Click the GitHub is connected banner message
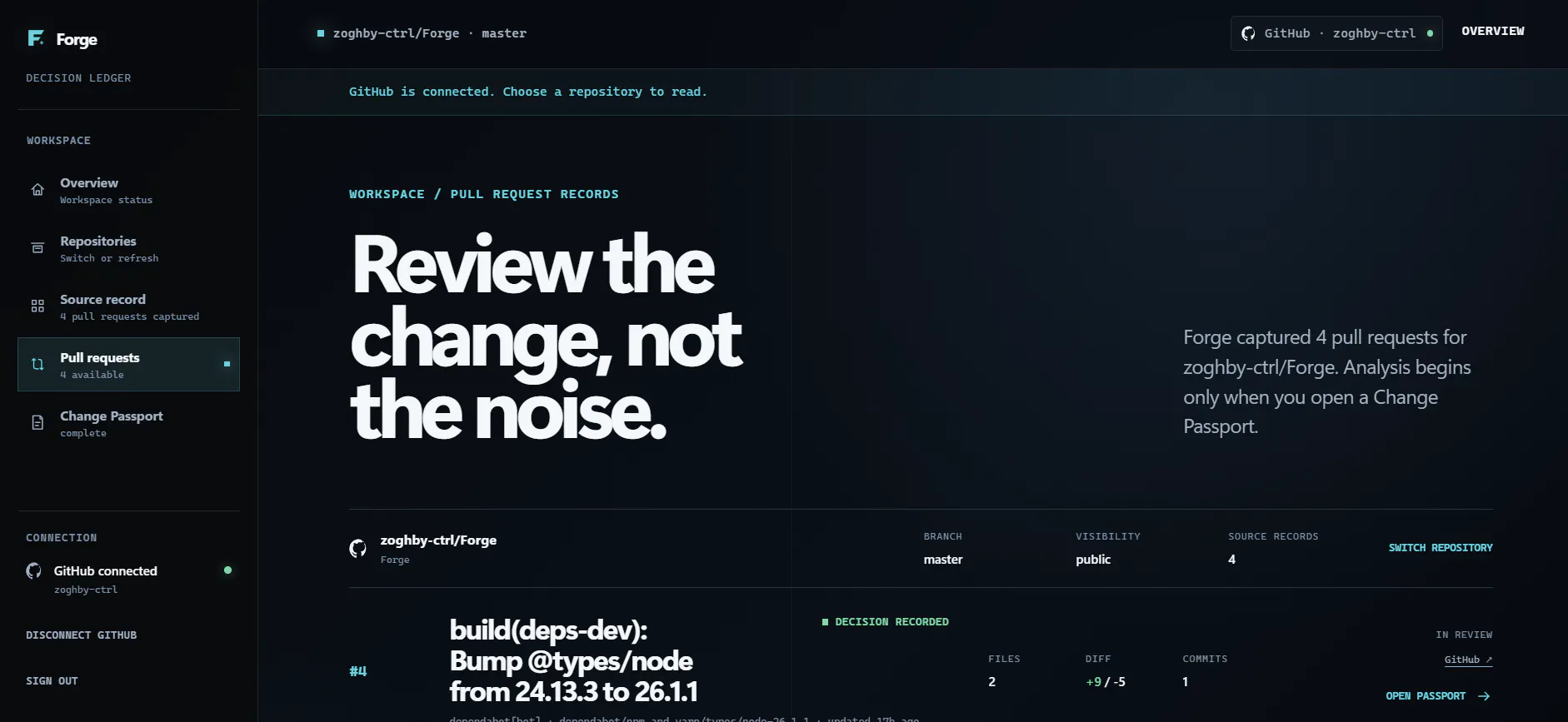Viewport: 1568px width, 722px height. pos(528,92)
